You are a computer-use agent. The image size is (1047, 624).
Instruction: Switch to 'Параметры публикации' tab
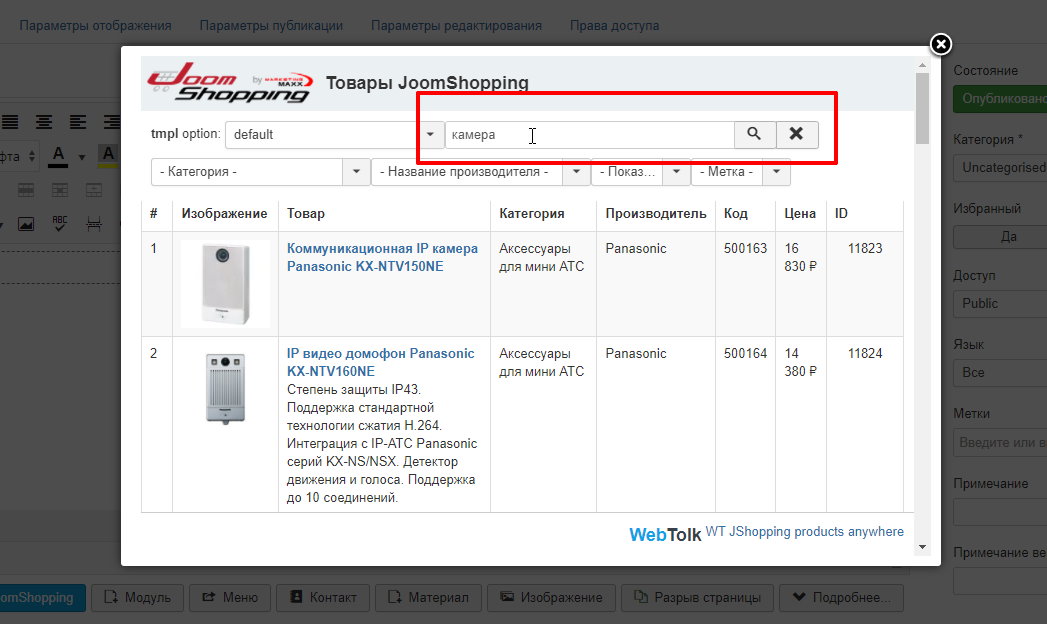(x=271, y=25)
